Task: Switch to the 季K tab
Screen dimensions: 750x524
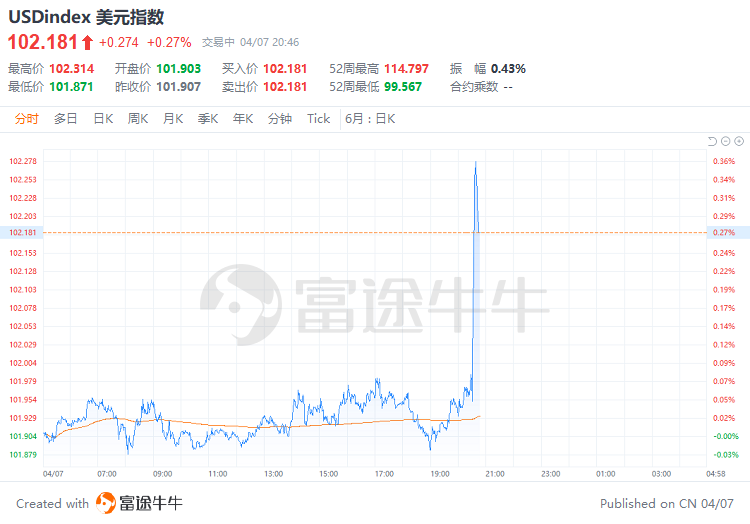Action: (208, 119)
